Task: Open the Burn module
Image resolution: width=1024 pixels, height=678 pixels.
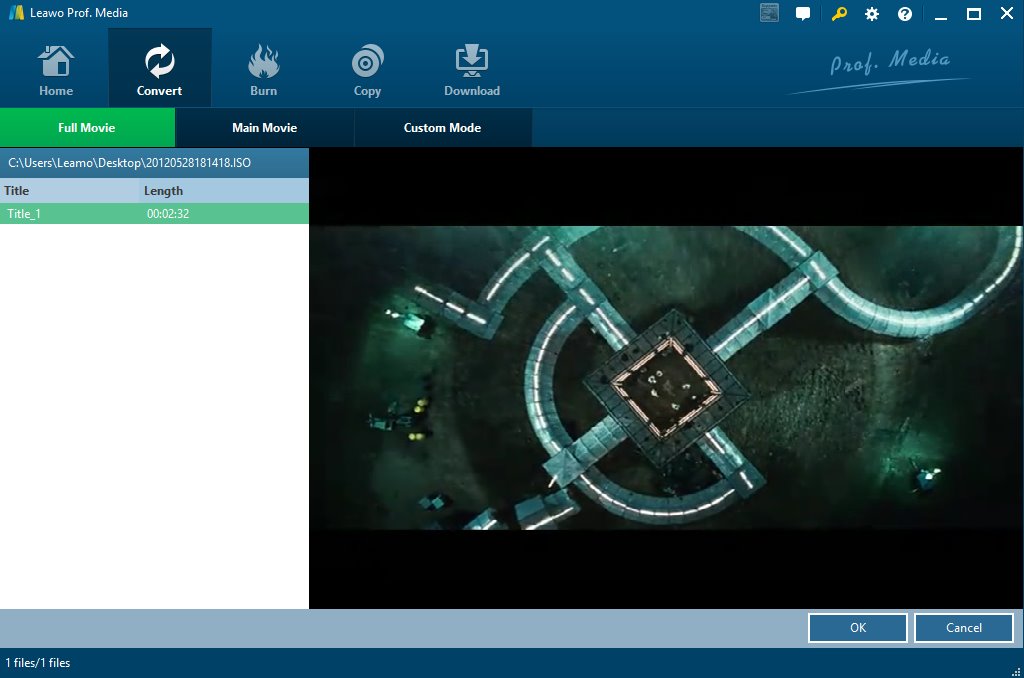Action: pyautogui.click(x=263, y=70)
